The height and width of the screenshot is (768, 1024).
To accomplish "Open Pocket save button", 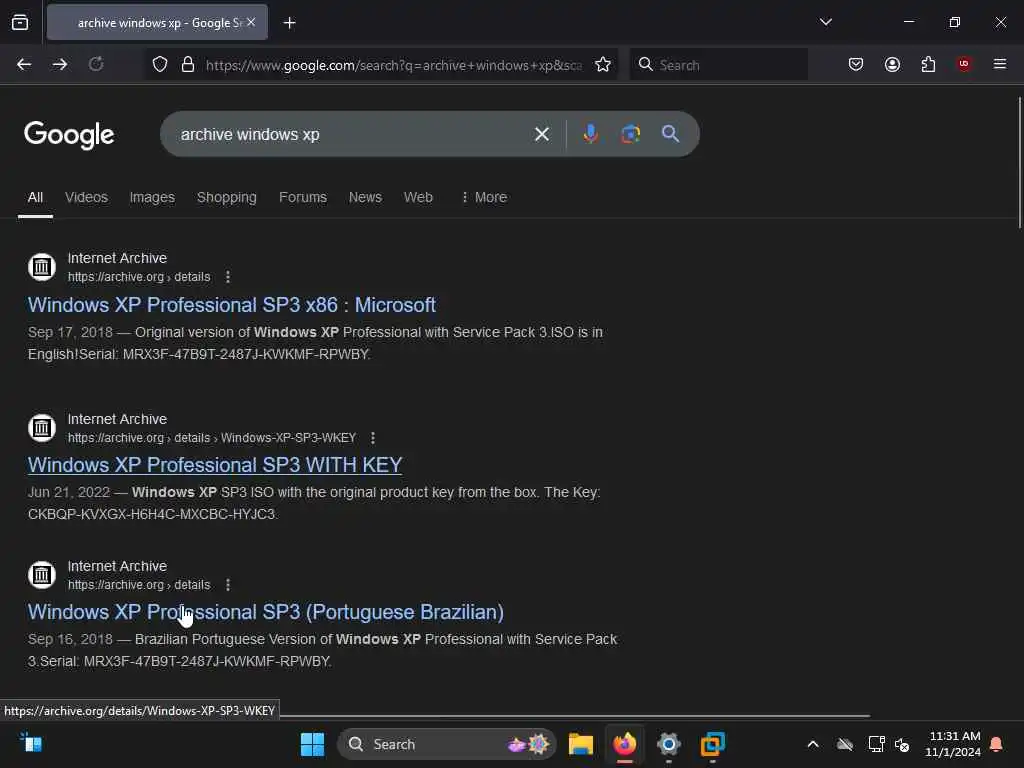I will pos(856,64).
